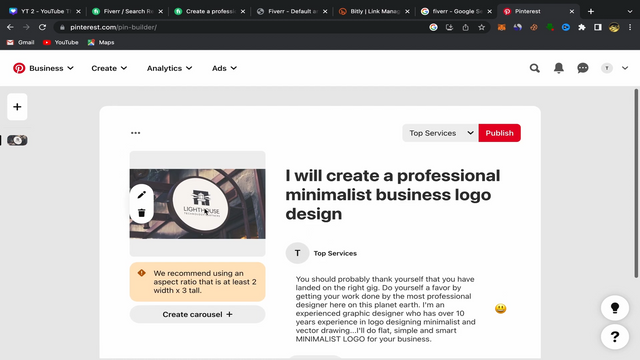Screen dimensions: 640x360
Task: Click the browser forward arrow
Action: coord(26,27)
